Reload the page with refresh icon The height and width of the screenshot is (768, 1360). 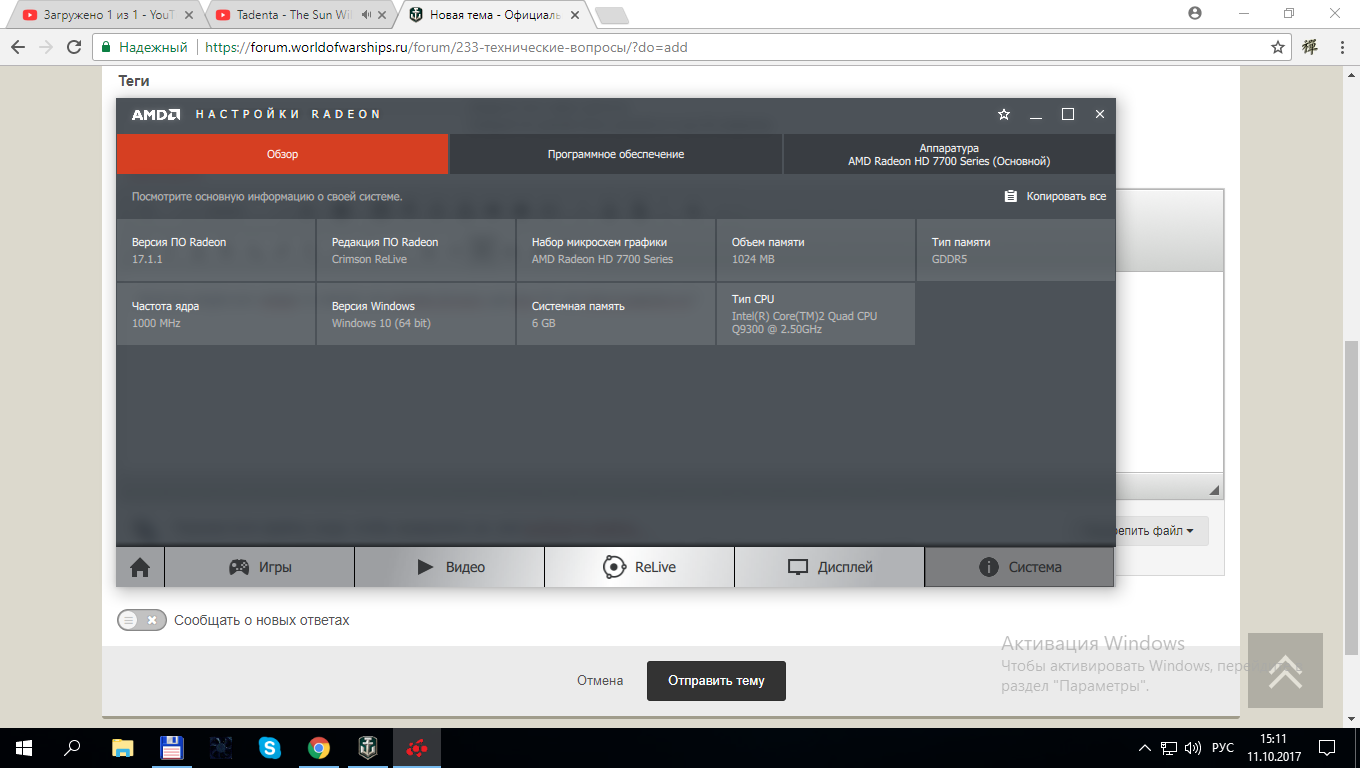(74, 47)
